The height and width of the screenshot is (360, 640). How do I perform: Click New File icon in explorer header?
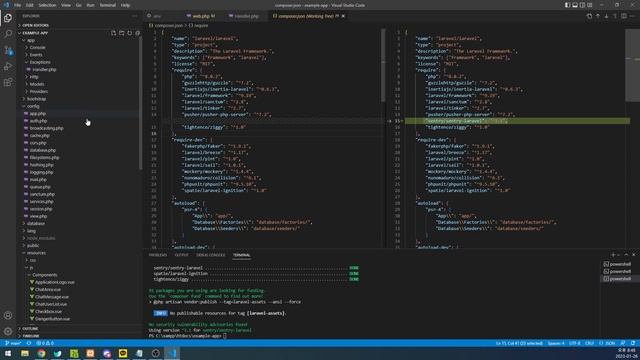pos(113,33)
